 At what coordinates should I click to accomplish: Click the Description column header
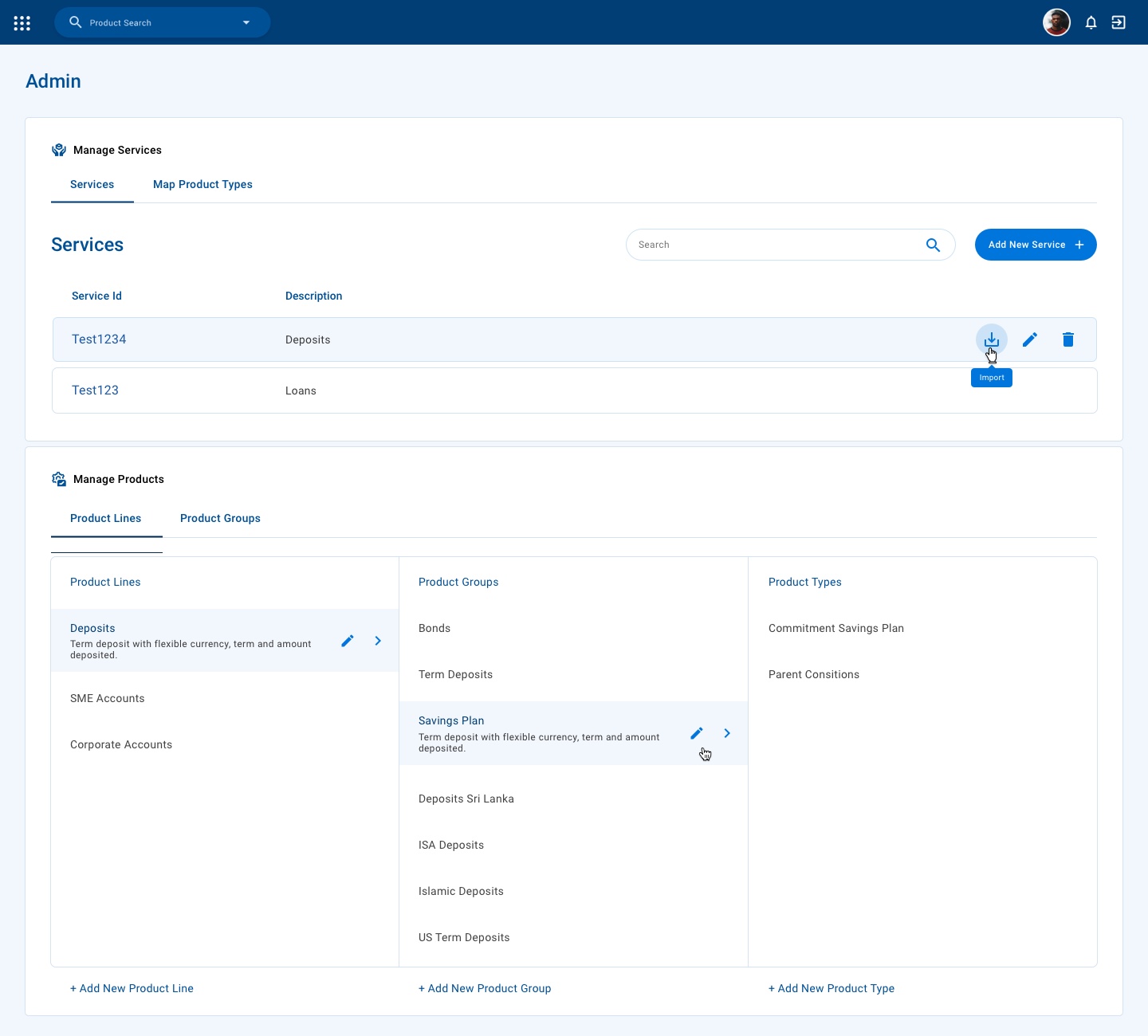(313, 296)
